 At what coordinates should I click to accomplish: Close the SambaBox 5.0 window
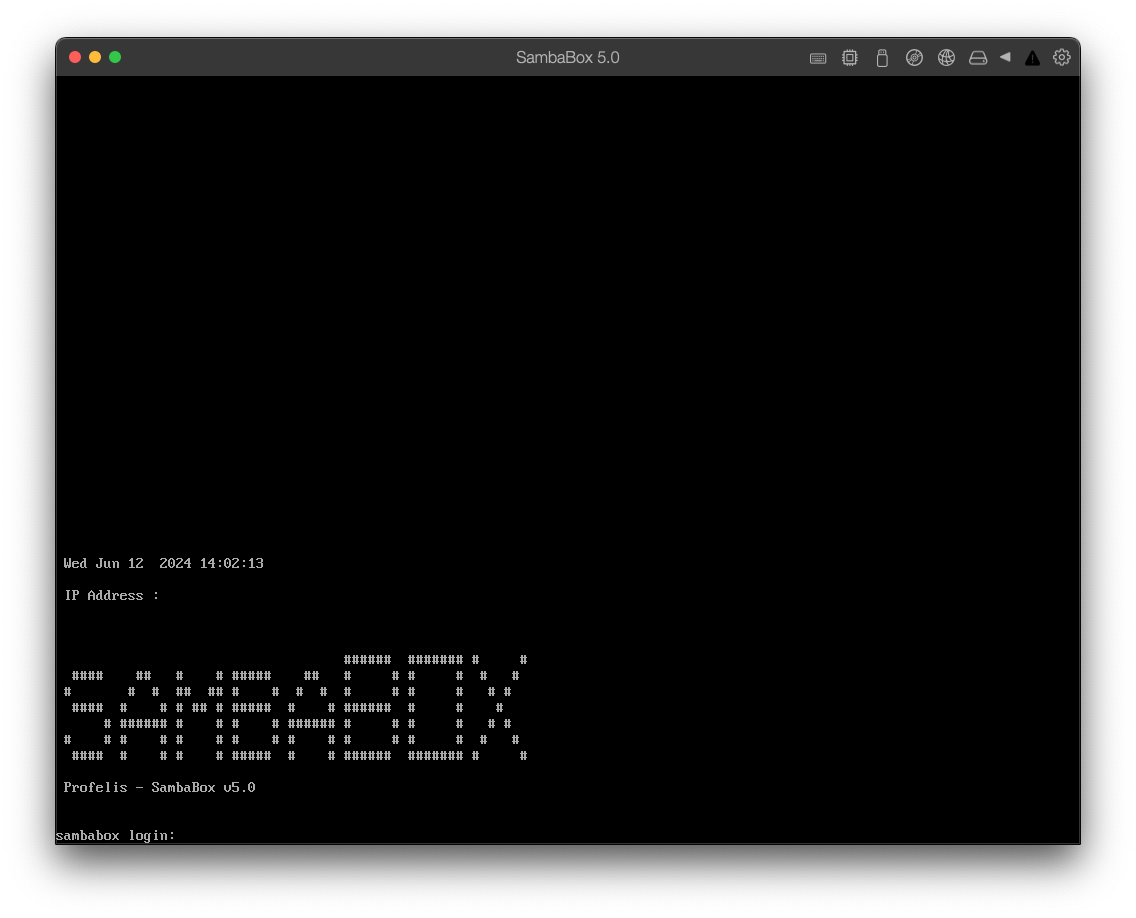75,57
